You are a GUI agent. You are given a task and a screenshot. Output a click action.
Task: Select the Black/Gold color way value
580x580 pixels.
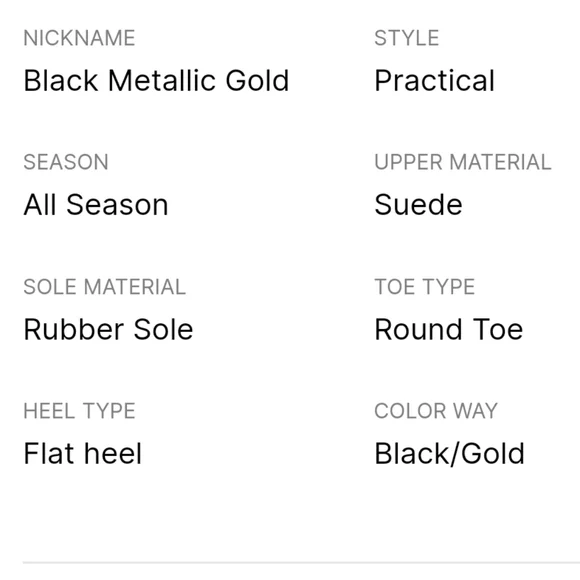click(449, 454)
